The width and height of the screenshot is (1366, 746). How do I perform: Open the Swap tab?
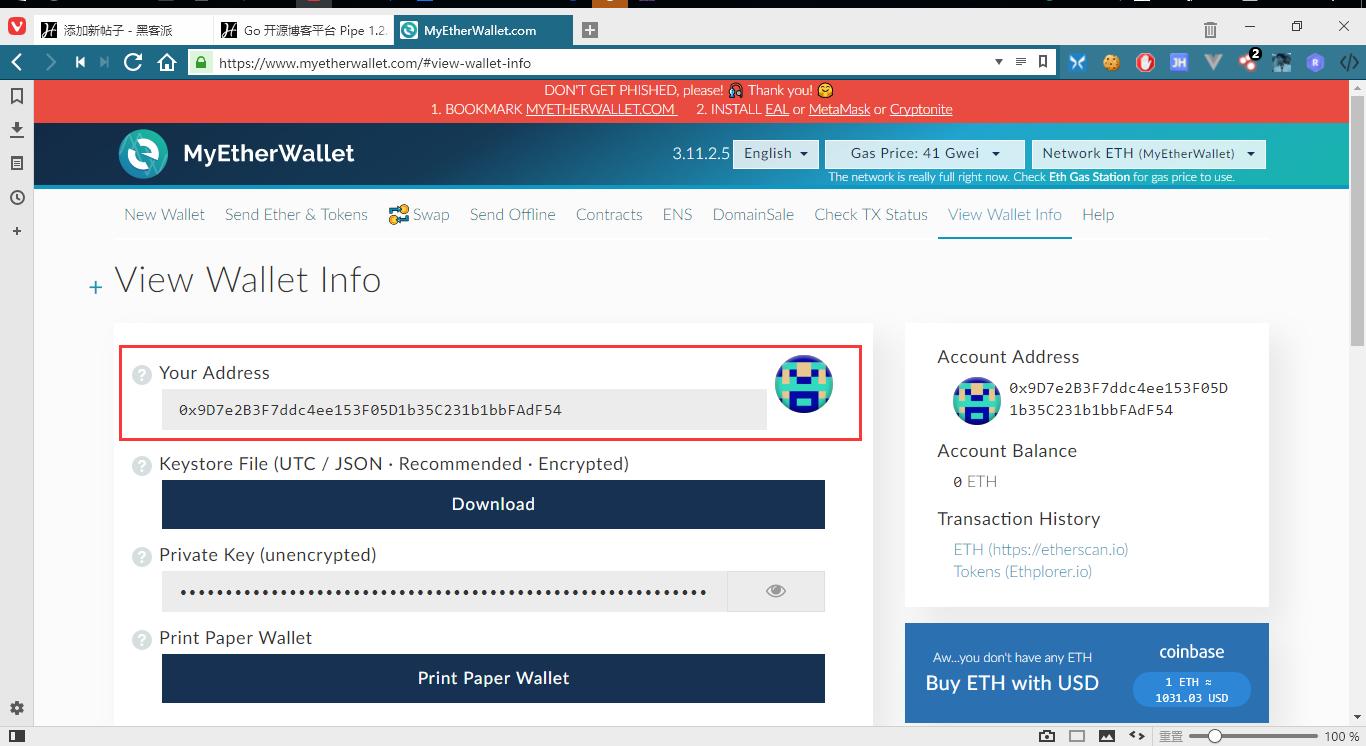[x=419, y=214]
